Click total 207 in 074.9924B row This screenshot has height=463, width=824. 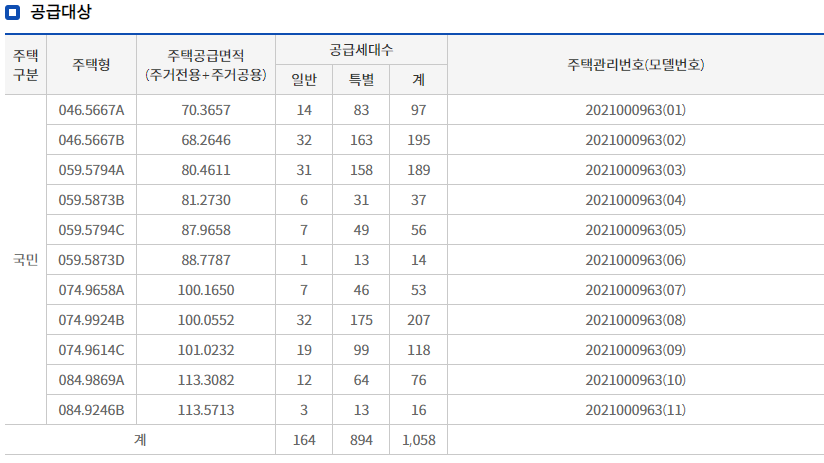[419, 320]
